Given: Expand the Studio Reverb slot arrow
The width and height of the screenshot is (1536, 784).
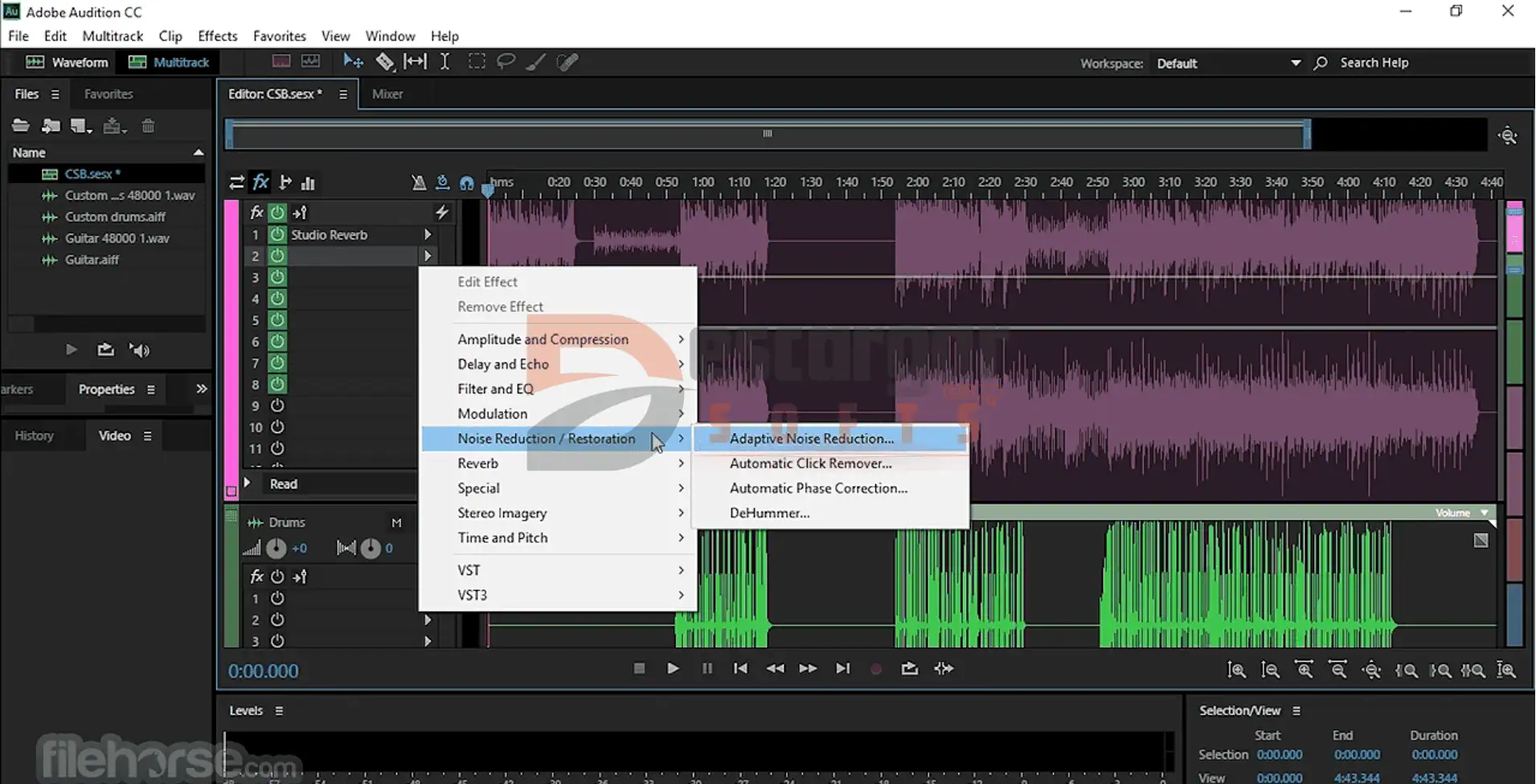Looking at the screenshot, I should (x=428, y=235).
